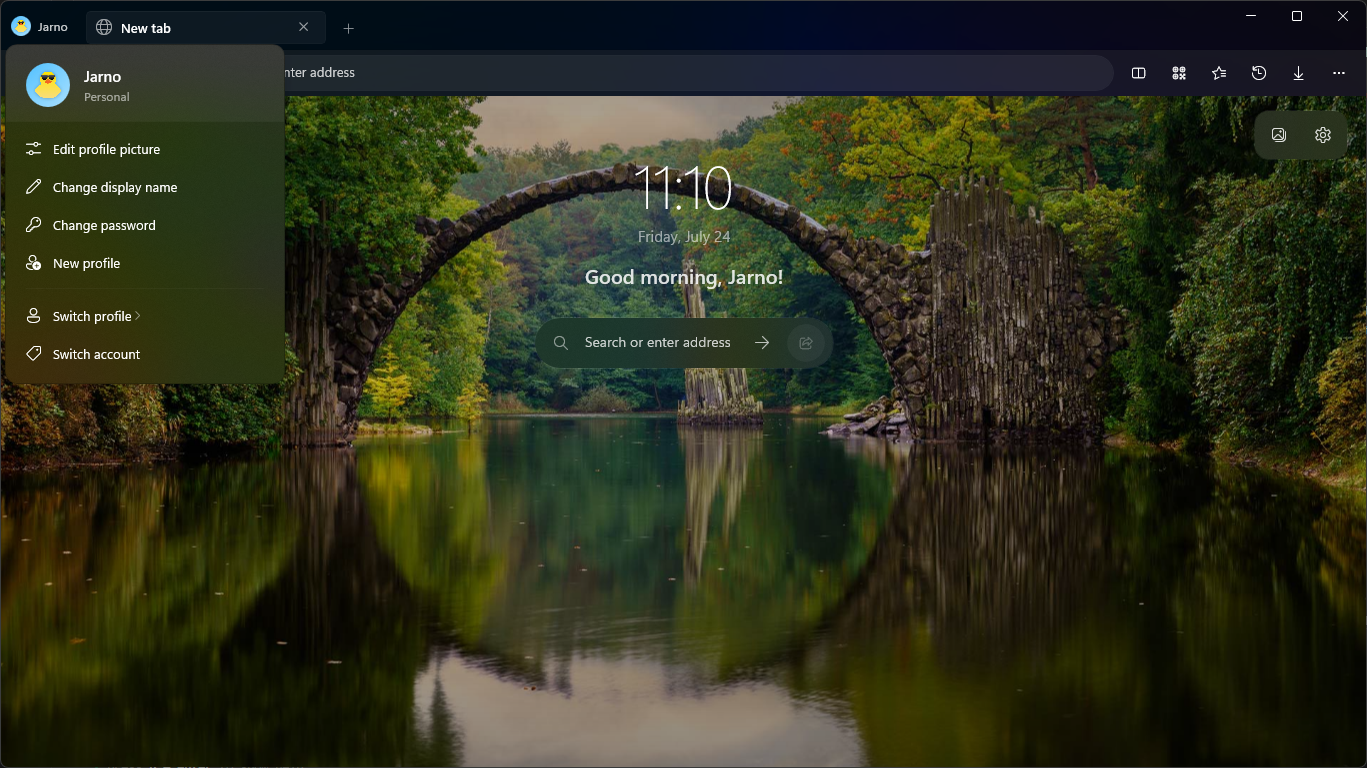Screen dimensions: 1367x768
Task: Open the three-dot more menu
Action: coord(1339,73)
